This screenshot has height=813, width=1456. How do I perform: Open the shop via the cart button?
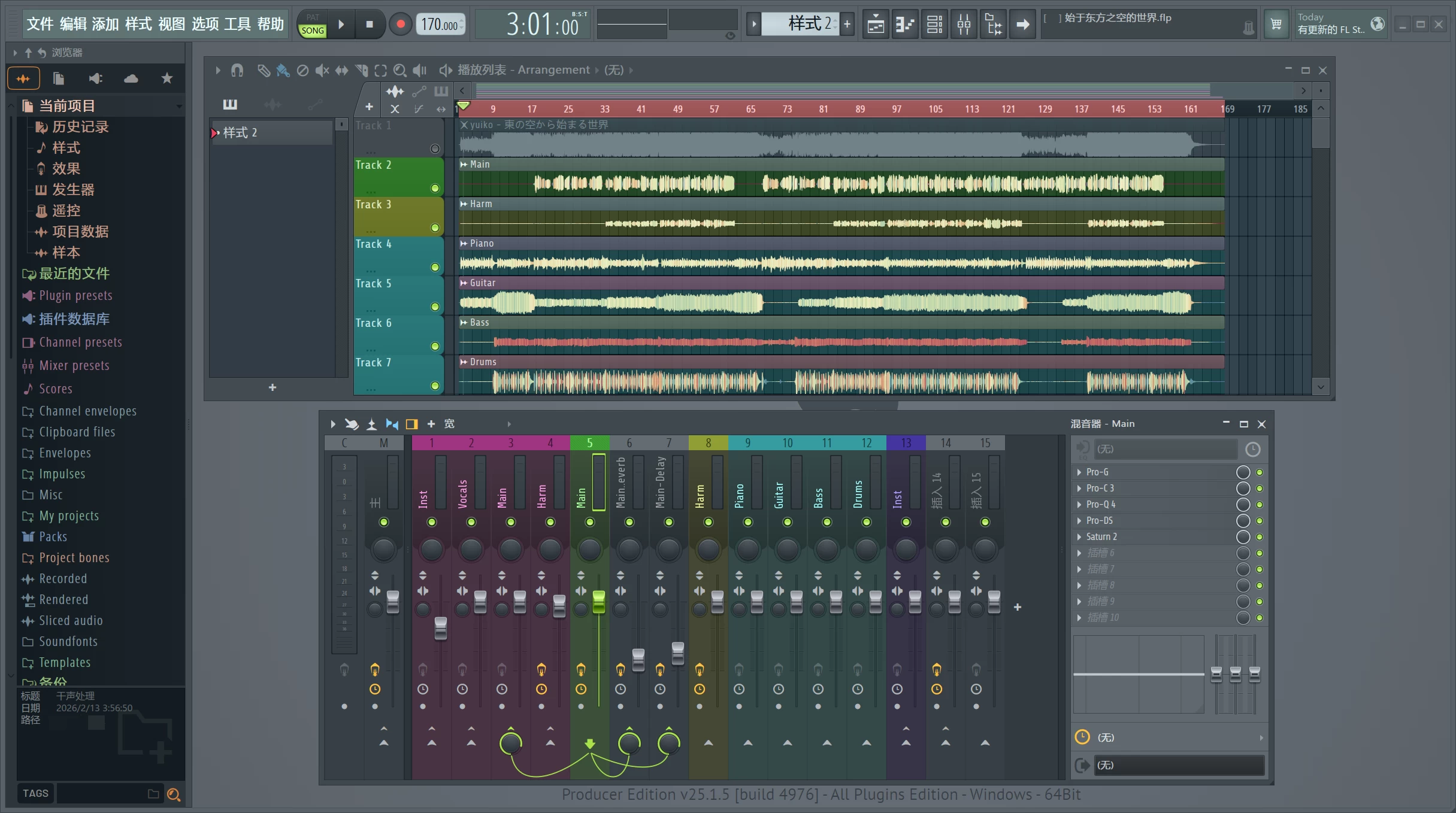pyautogui.click(x=1276, y=24)
